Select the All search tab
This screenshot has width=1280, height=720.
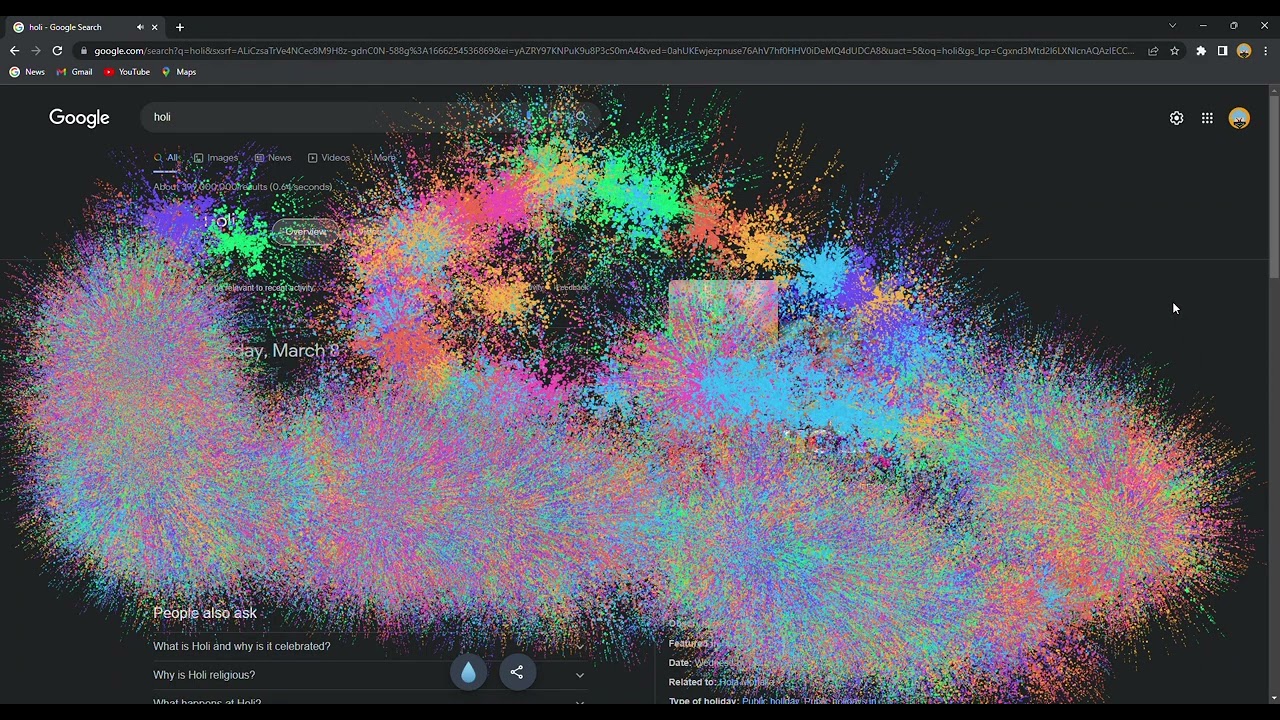[166, 158]
